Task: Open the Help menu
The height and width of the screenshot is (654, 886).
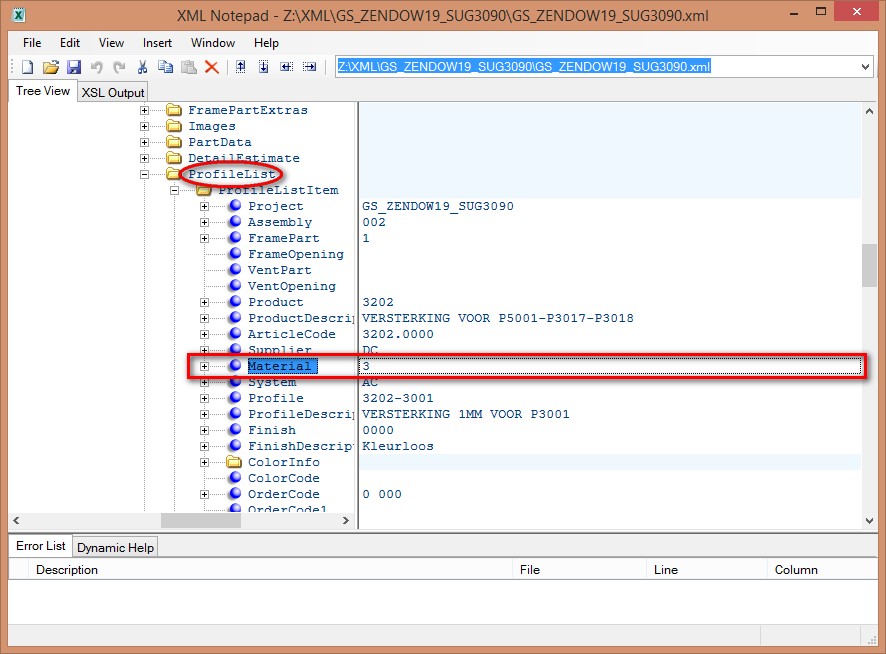Action: pos(266,43)
